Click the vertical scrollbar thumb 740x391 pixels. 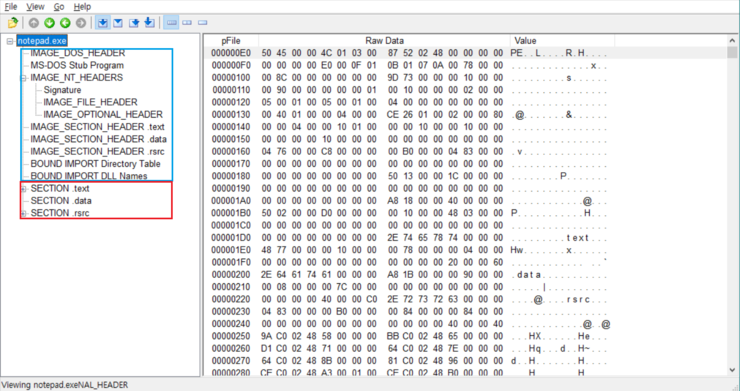coord(732,52)
